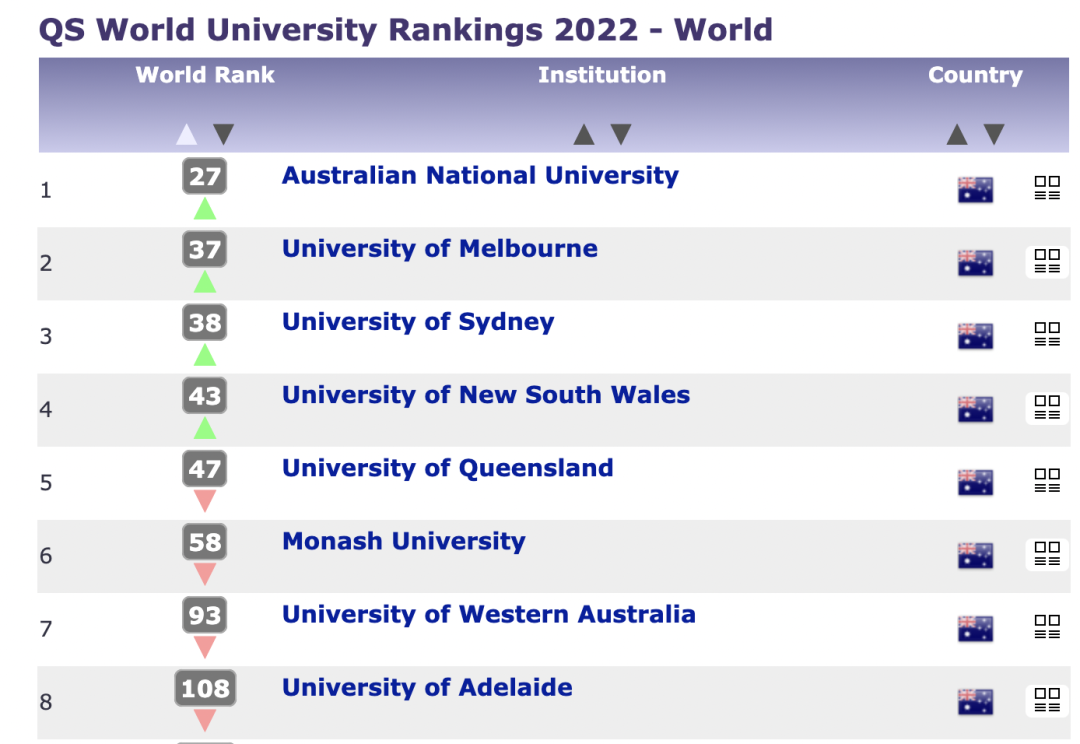
Task: Open University of New South Wales link
Action: tap(486, 395)
